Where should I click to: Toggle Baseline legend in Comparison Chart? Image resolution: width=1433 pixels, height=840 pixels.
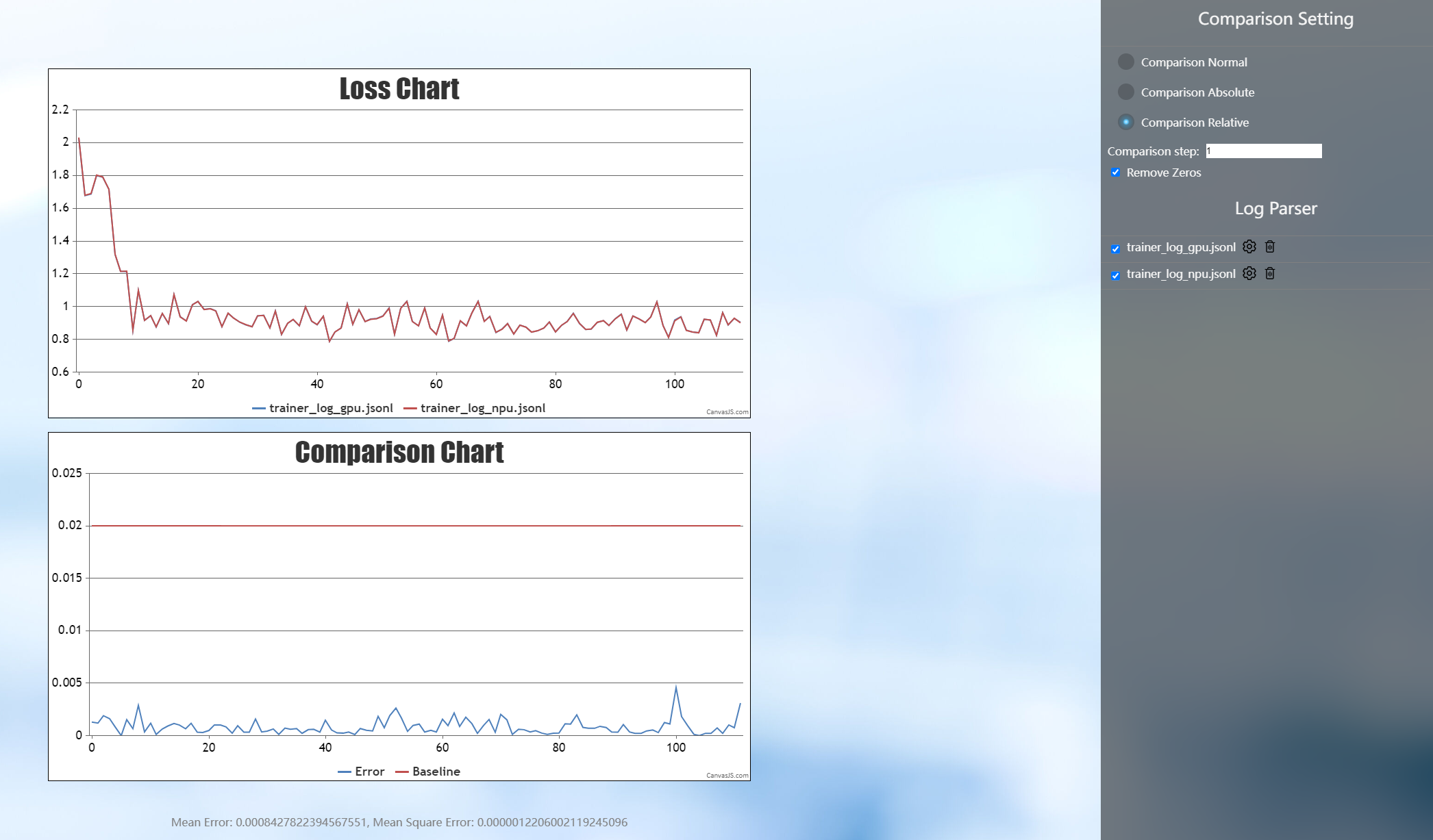pos(427,772)
